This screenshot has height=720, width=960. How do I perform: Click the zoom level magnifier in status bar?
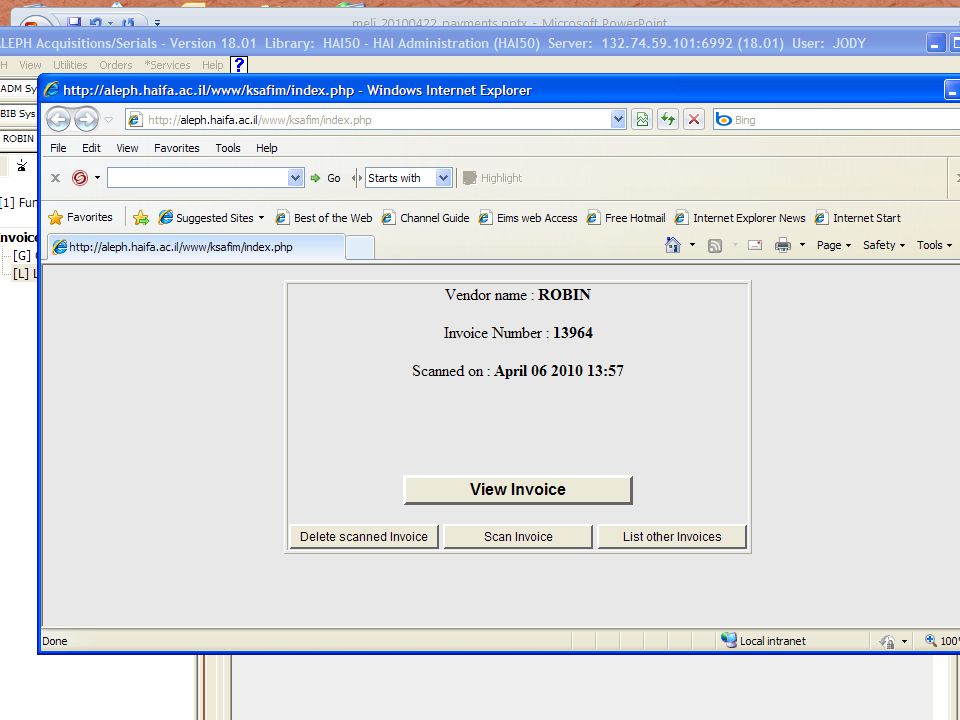click(x=931, y=640)
